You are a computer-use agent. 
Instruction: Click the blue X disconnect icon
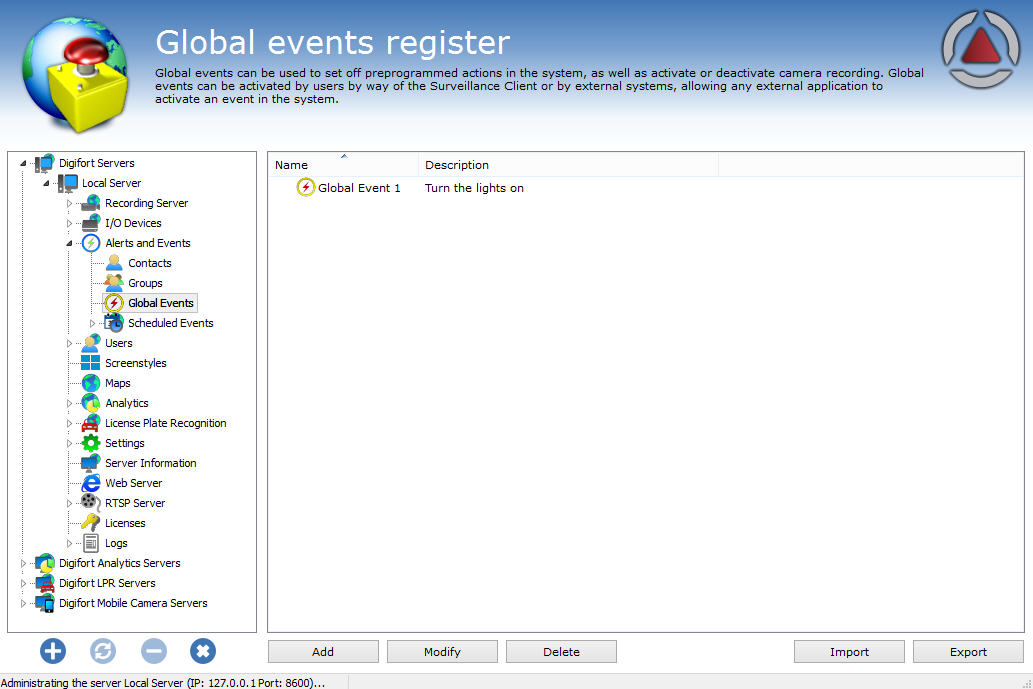[203, 652]
